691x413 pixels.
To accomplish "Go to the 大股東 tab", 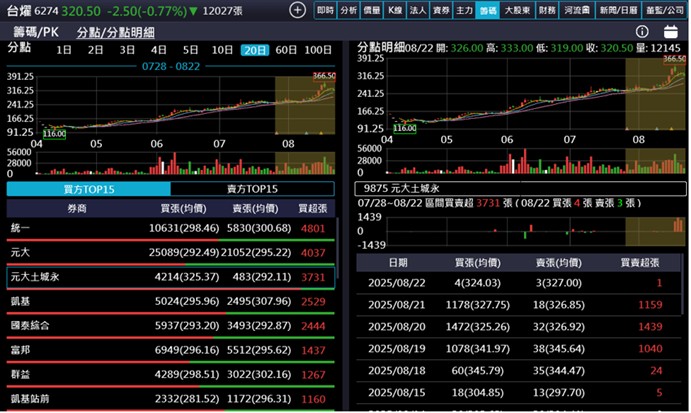I will [x=516, y=10].
